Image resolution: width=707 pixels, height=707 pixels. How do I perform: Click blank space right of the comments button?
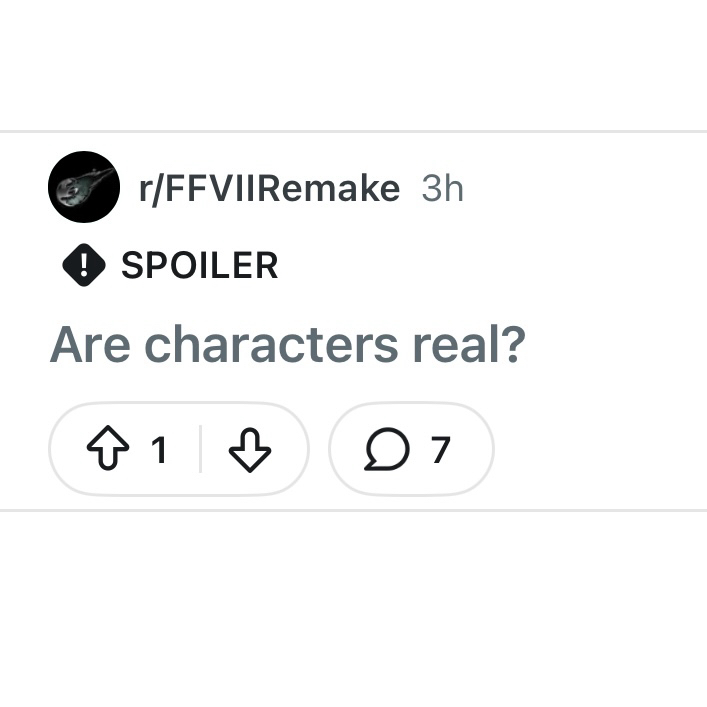[600, 451]
